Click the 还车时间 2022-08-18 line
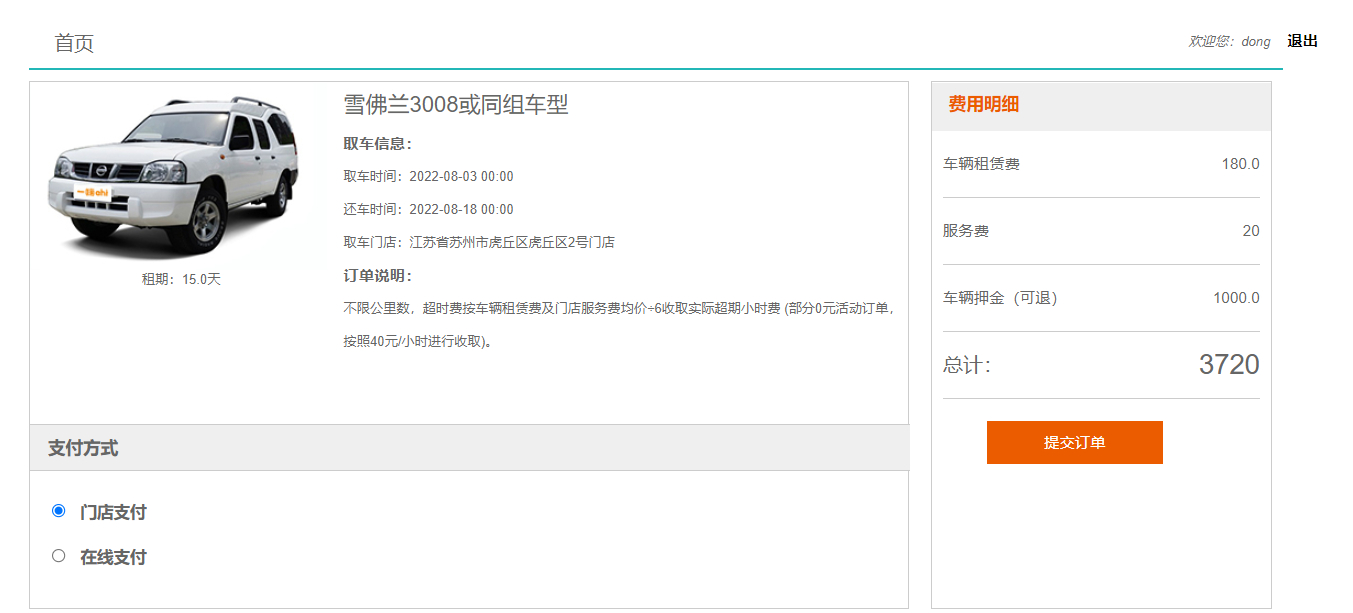This screenshot has height=613, width=1353. pos(428,210)
